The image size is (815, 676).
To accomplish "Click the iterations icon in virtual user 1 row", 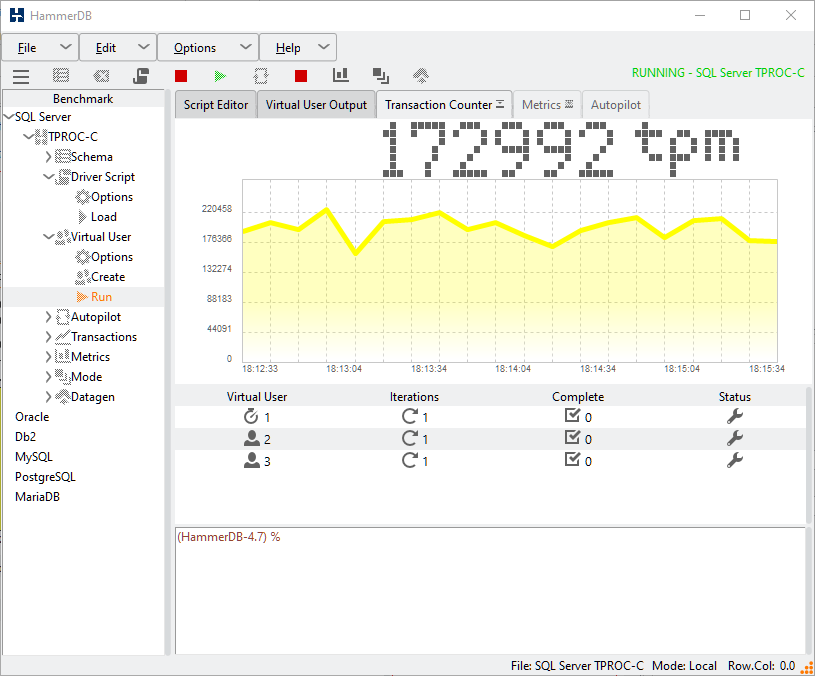I will [x=410, y=416].
